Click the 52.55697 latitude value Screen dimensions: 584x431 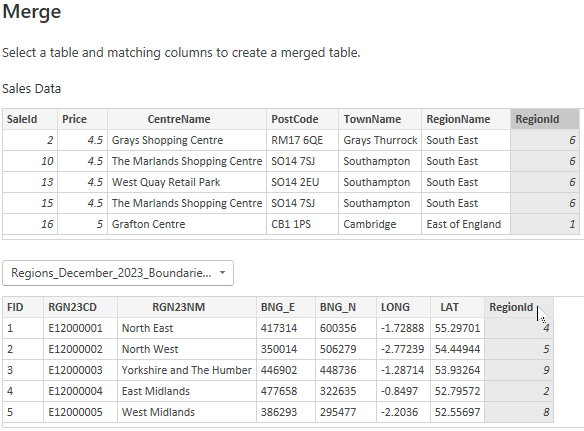(x=457, y=412)
